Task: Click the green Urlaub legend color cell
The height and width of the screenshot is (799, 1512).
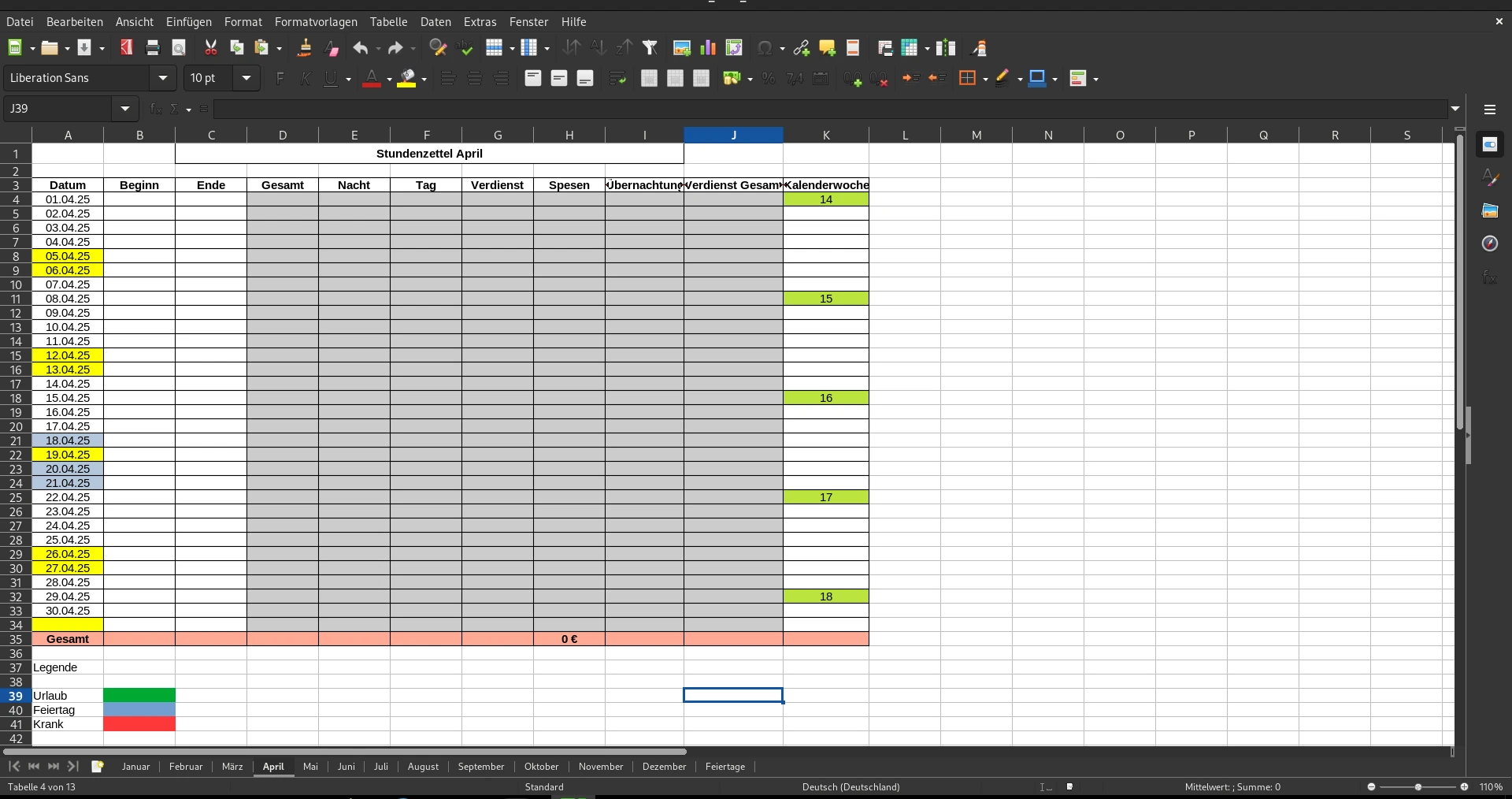Action: [139, 695]
